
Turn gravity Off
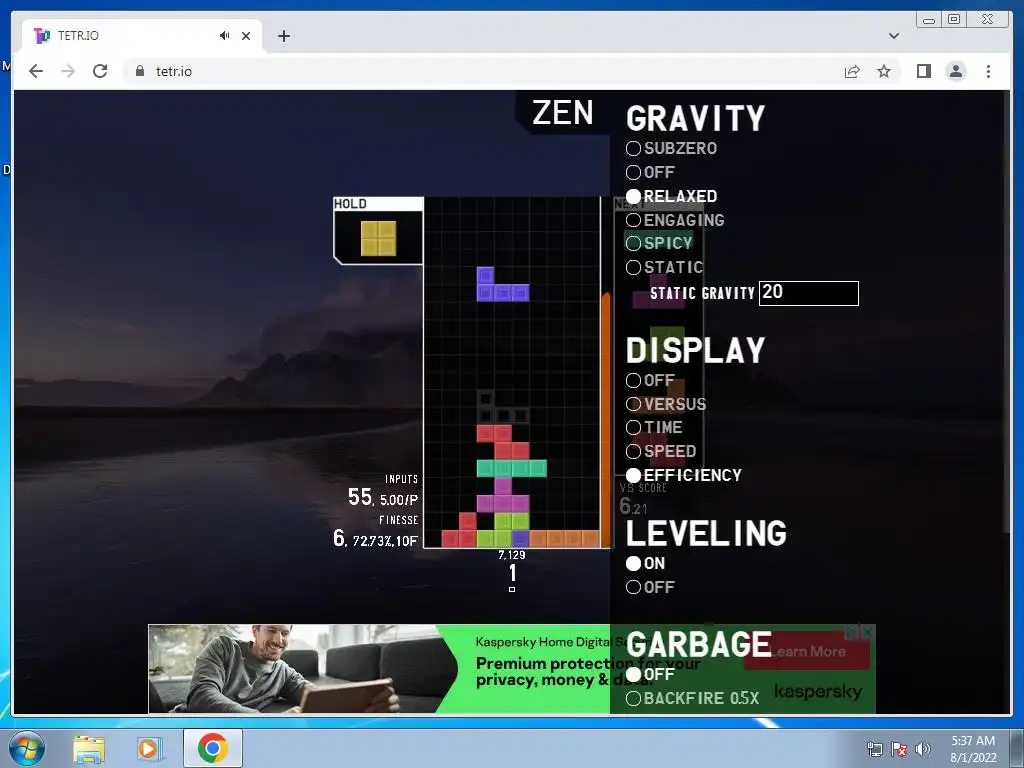click(650, 172)
